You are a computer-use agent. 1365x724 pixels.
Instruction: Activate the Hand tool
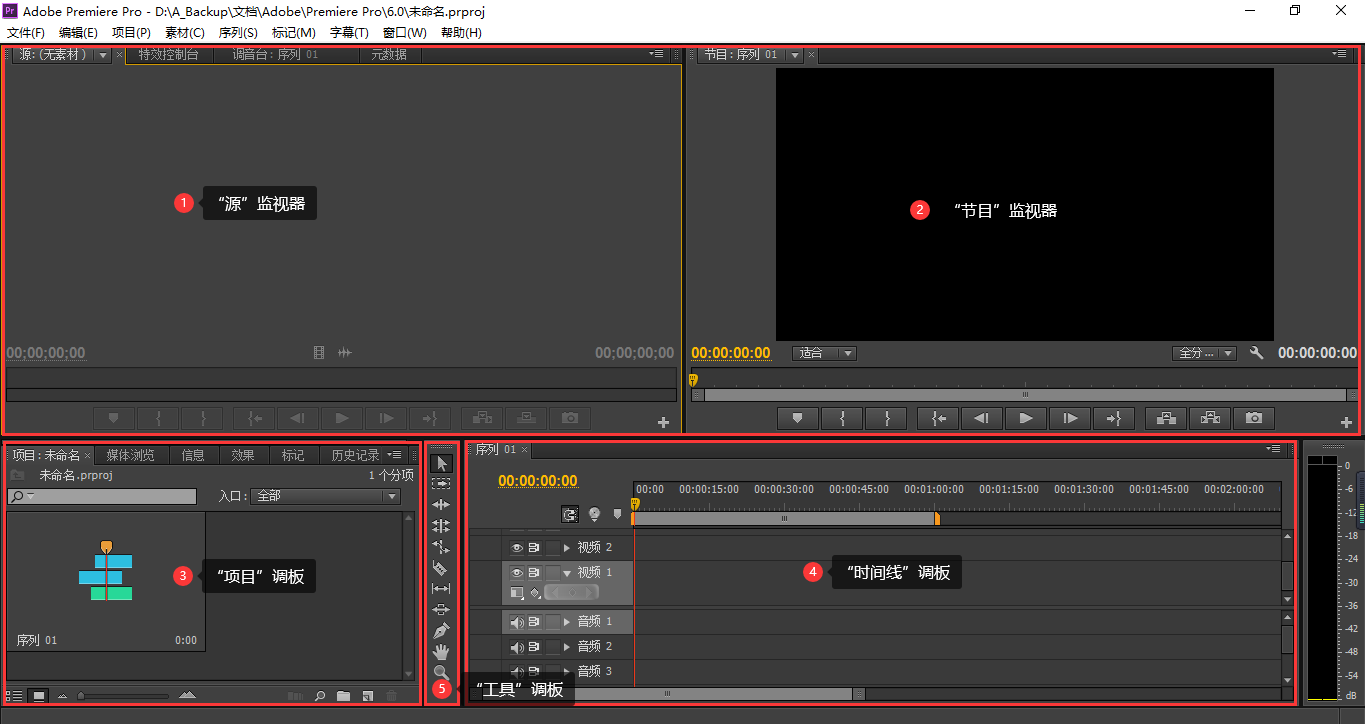point(441,651)
